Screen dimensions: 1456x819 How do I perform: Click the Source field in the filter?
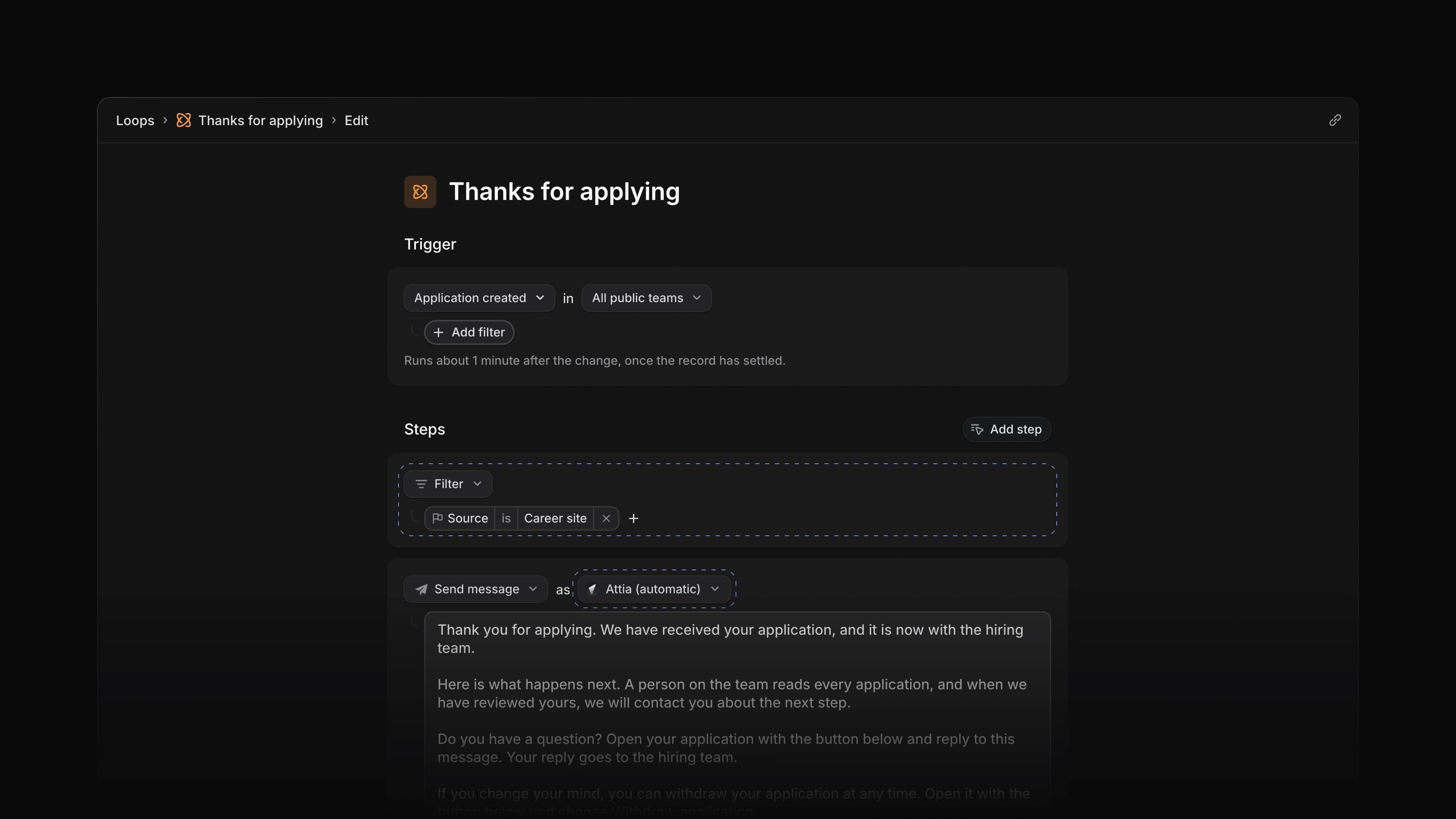pos(460,518)
